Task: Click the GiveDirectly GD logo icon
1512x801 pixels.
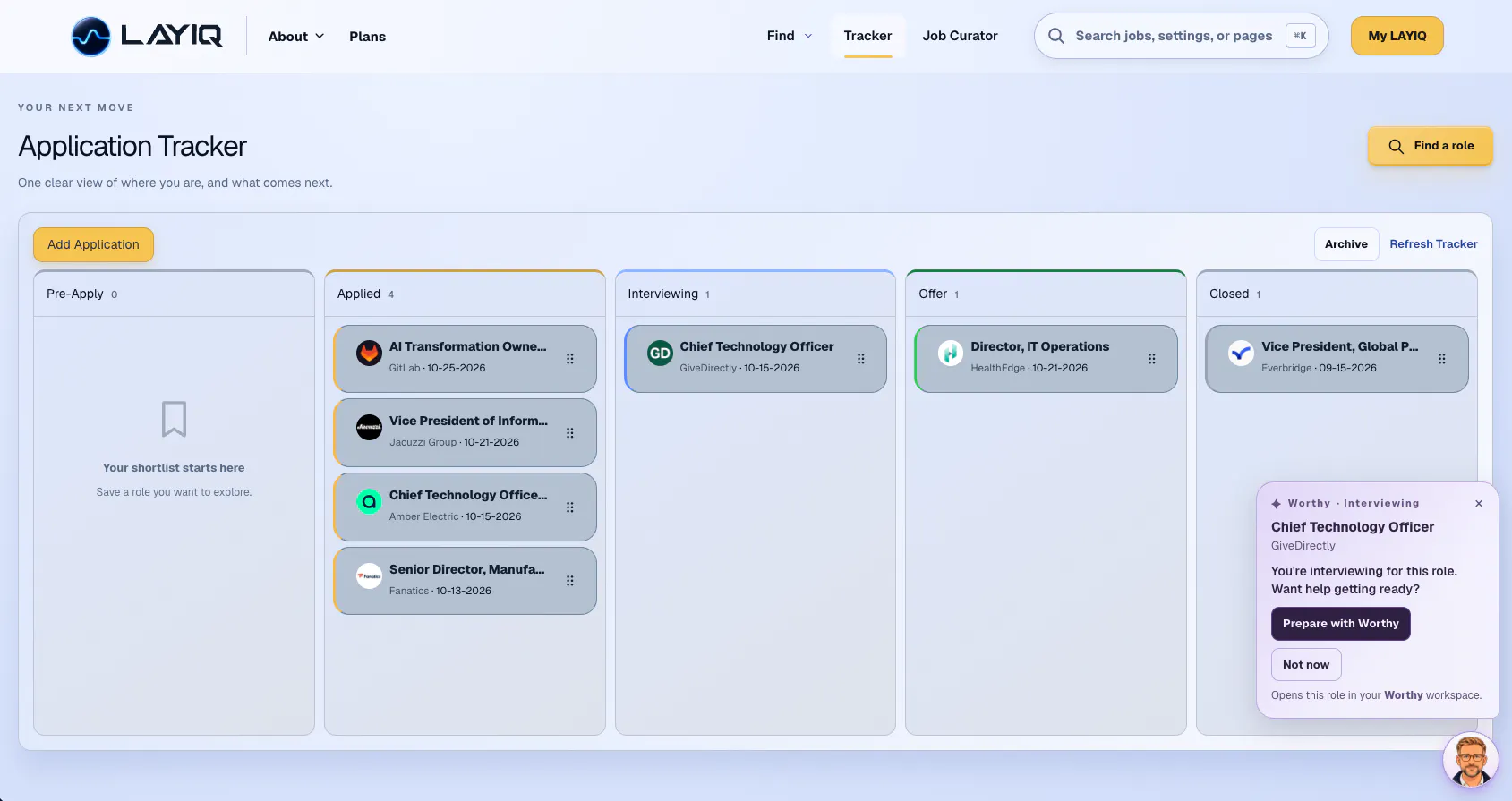Action: (x=660, y=354)
